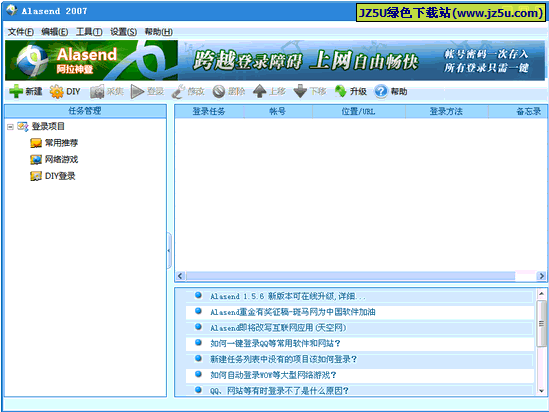Click news list scrollbar up arrow

pyautogui.click(x=541, y=293)
